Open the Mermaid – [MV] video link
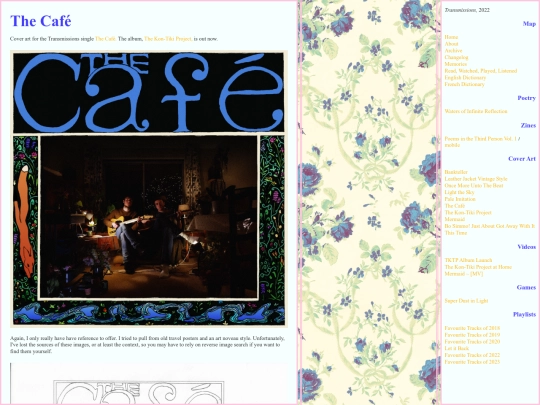The image size is (540, 405). [464, 273]
